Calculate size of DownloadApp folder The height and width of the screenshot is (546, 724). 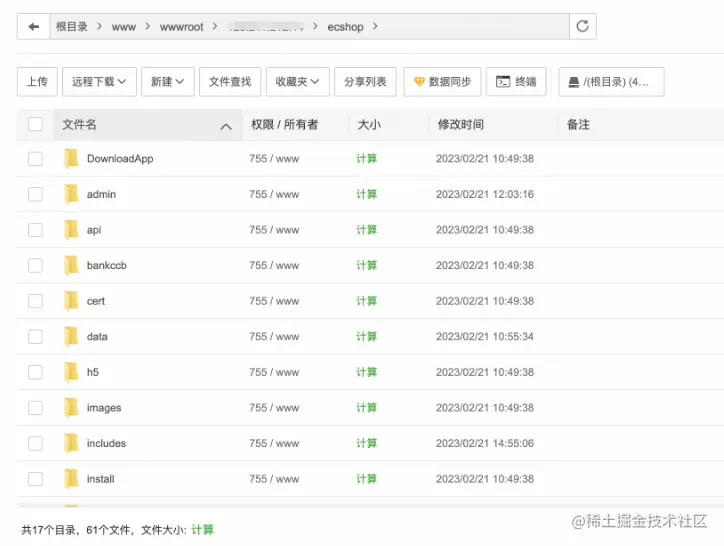366,158
